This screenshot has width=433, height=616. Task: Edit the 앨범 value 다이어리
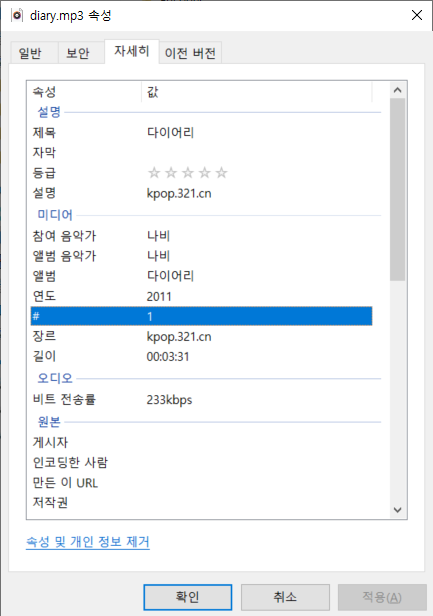pyautogui.click(x=170, y=276)
